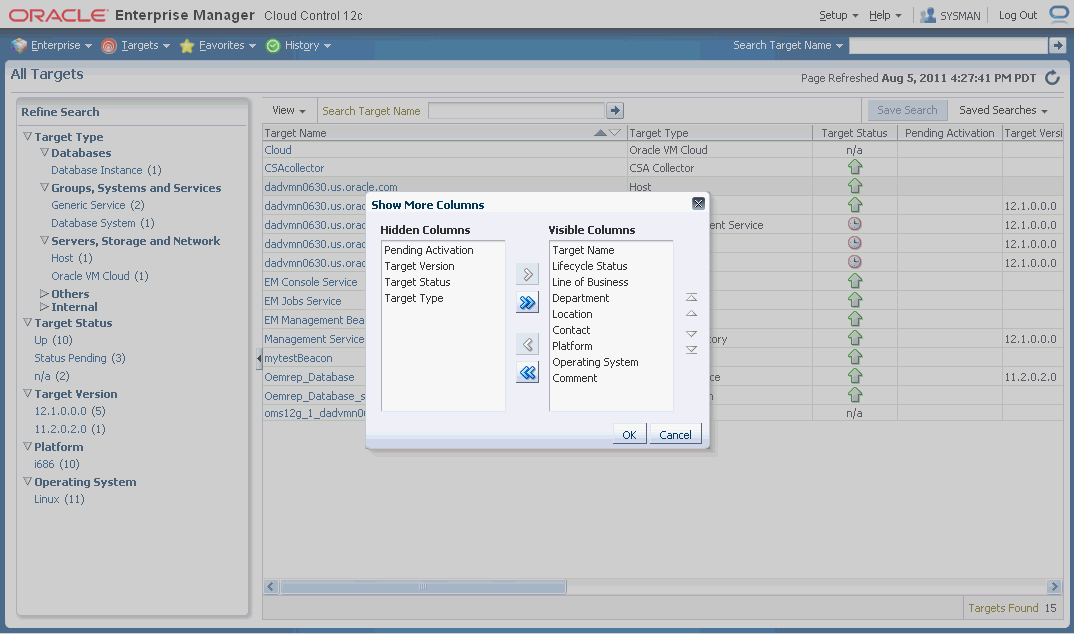
Task: Move all columns to Visible Columns
Action: click(x=527, y=303)
